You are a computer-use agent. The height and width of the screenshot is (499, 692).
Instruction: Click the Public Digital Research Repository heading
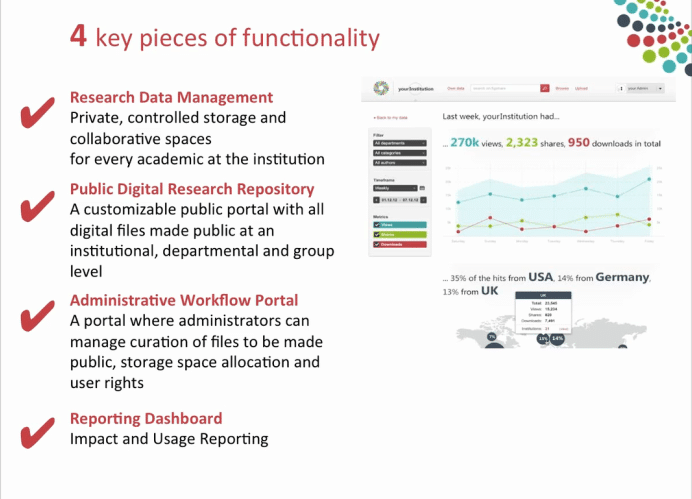pos(192,189)
